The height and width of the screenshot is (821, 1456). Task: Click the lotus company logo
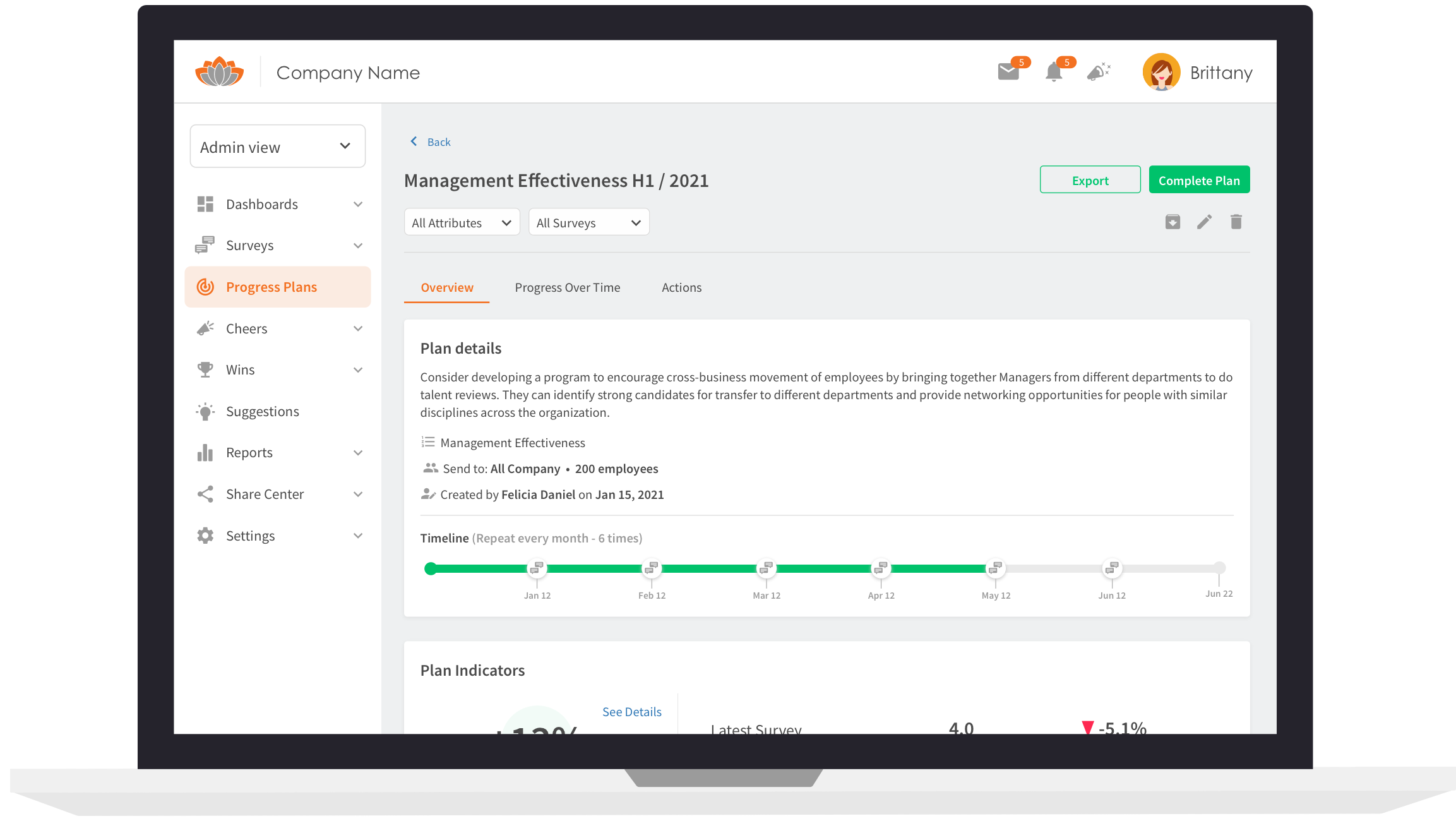click(219, 72)
